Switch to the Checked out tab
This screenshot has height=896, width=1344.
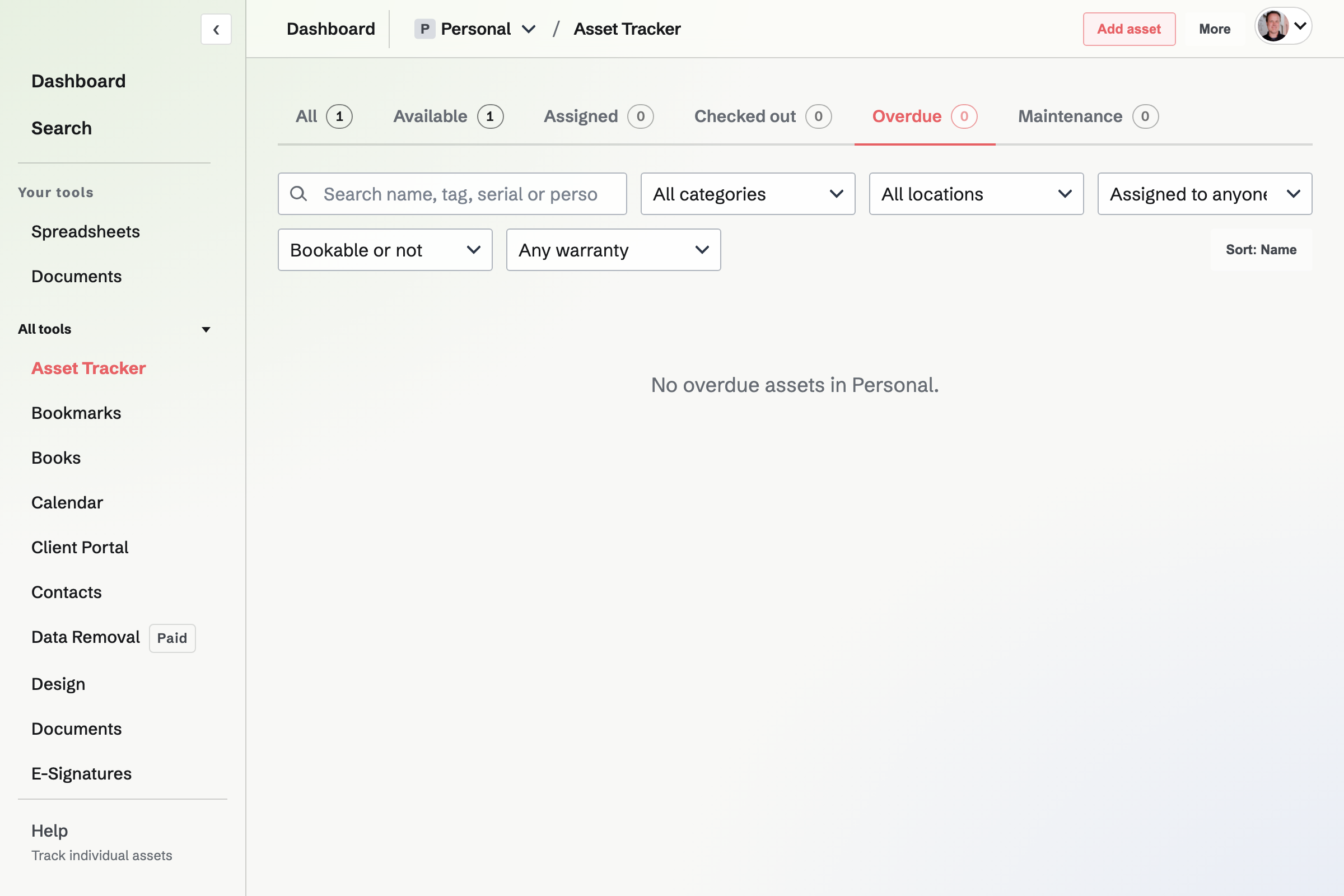point(763,116)
